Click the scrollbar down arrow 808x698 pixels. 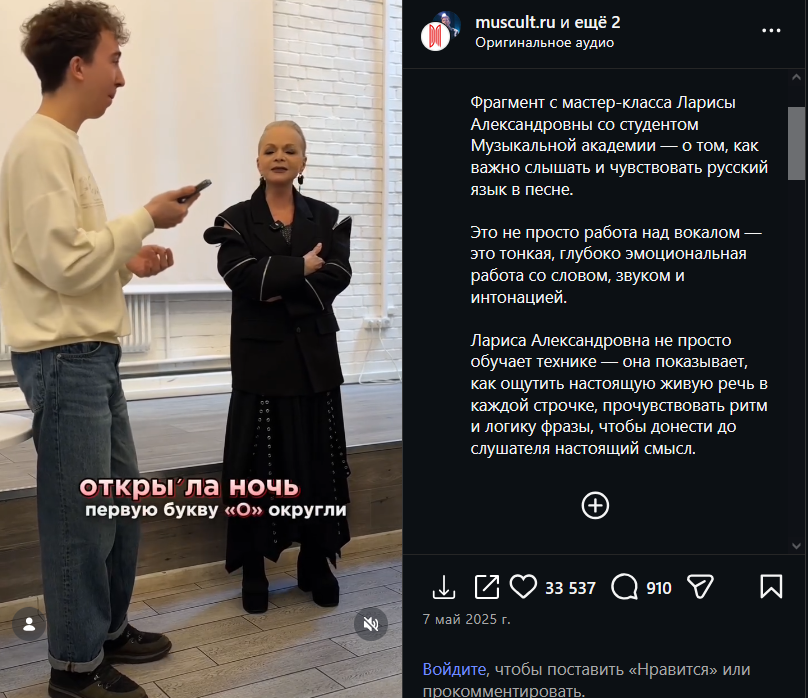pyautogui.click(x=796, y=546)
